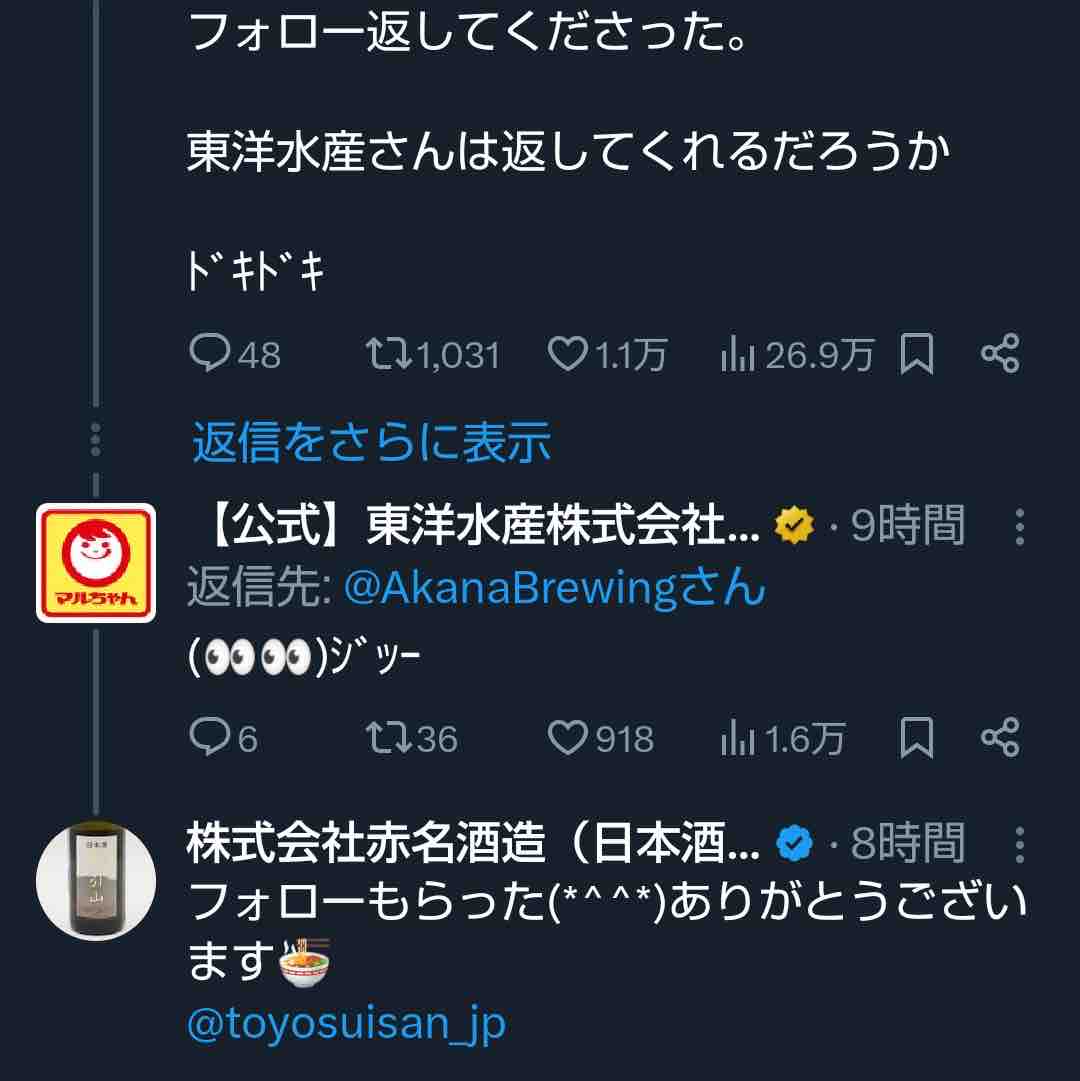View analytics showing 26.9万 views
Viewport: 1080px width, 1081px height.
[797, 354]
